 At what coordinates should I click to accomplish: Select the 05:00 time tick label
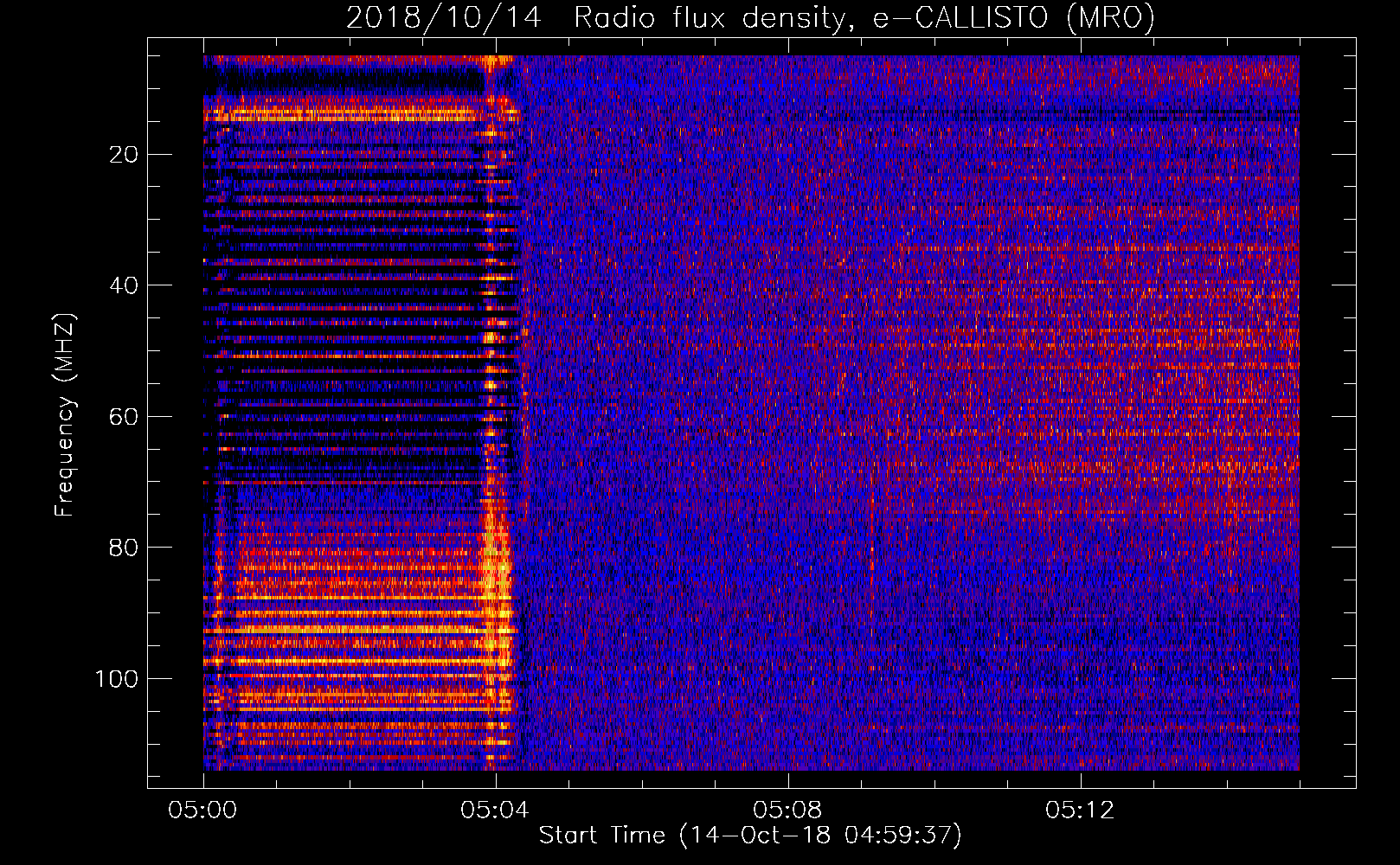tap(203, 811)
